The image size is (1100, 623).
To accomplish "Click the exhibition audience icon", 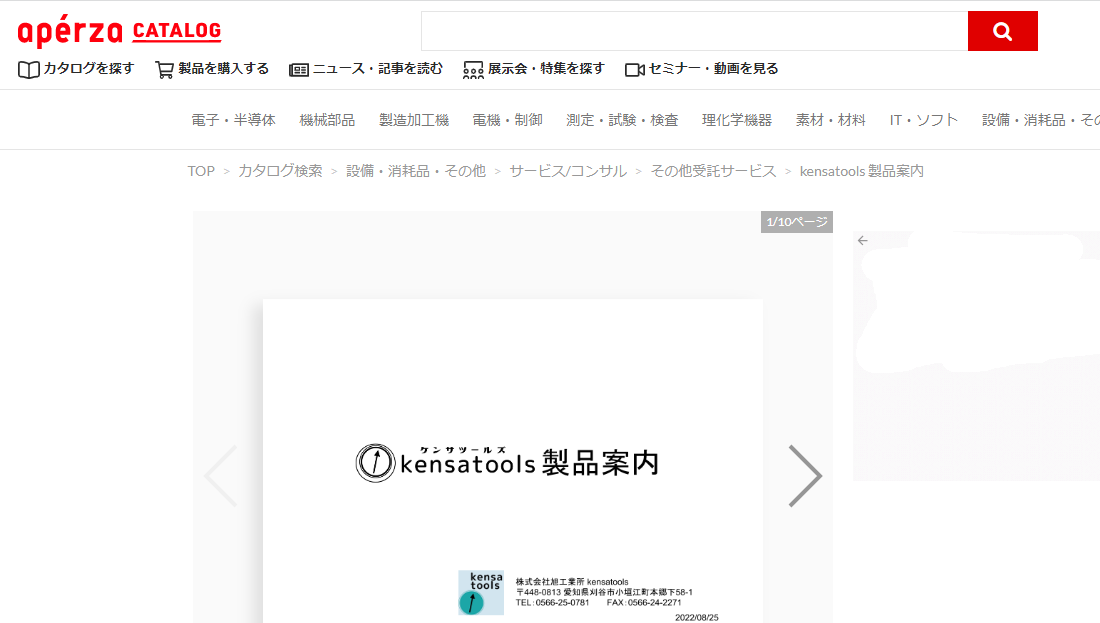I will click(x=474, y=70).
